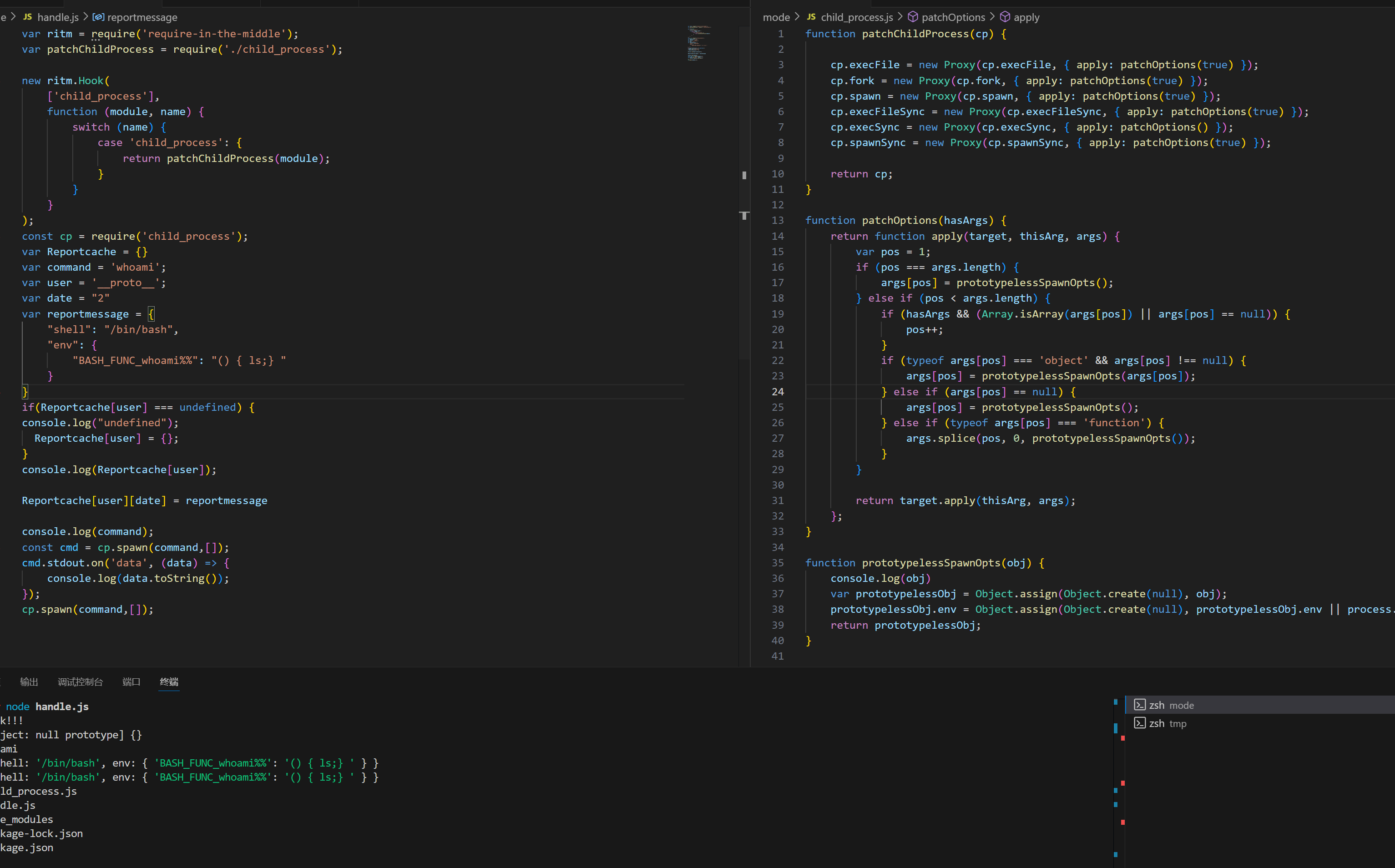The height and width of the screenshot is (868, 1395).
Task: Click 'node handle.js' command in terminal
Action: (x=47, y=707)
